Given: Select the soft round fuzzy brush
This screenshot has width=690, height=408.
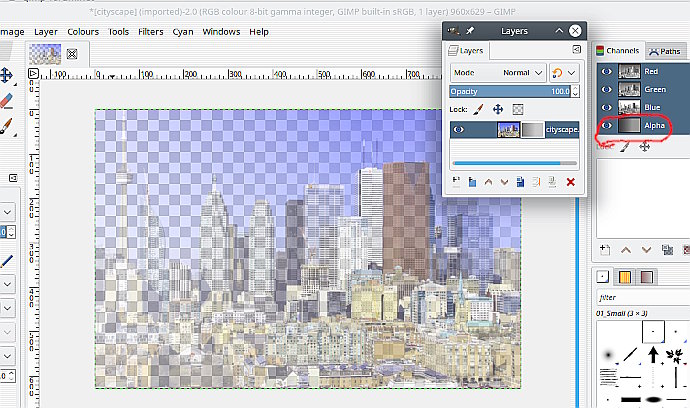Looking at the screenshot, I should [x=609, y=355].
